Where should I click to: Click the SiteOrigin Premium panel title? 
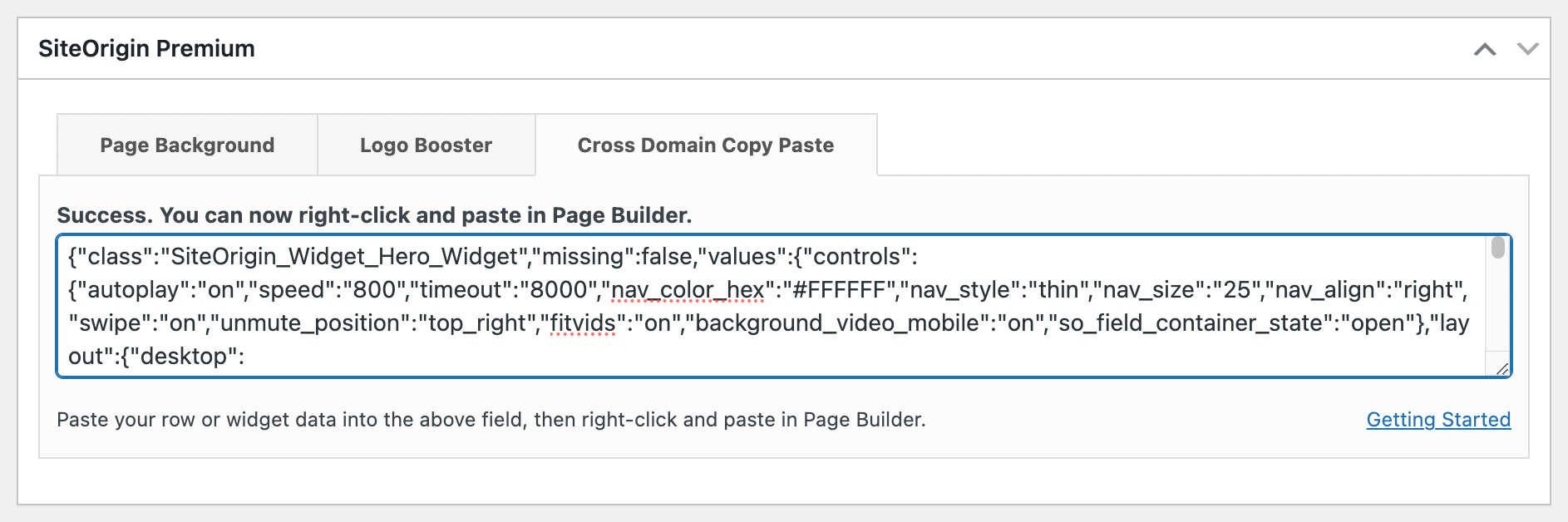click(146, 48)
